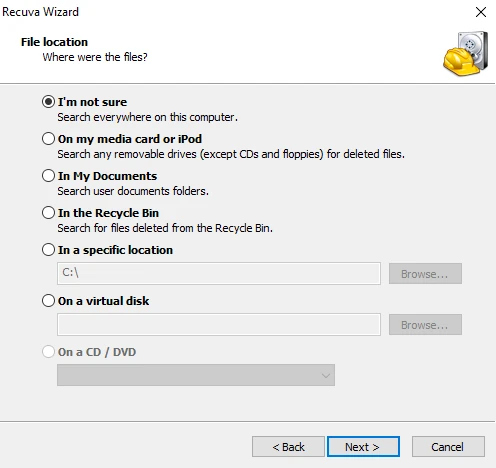Viewport: 496px width, 468px height.
Task: Click the "Search user documents folders" description text
Action: tap(133, 191)
